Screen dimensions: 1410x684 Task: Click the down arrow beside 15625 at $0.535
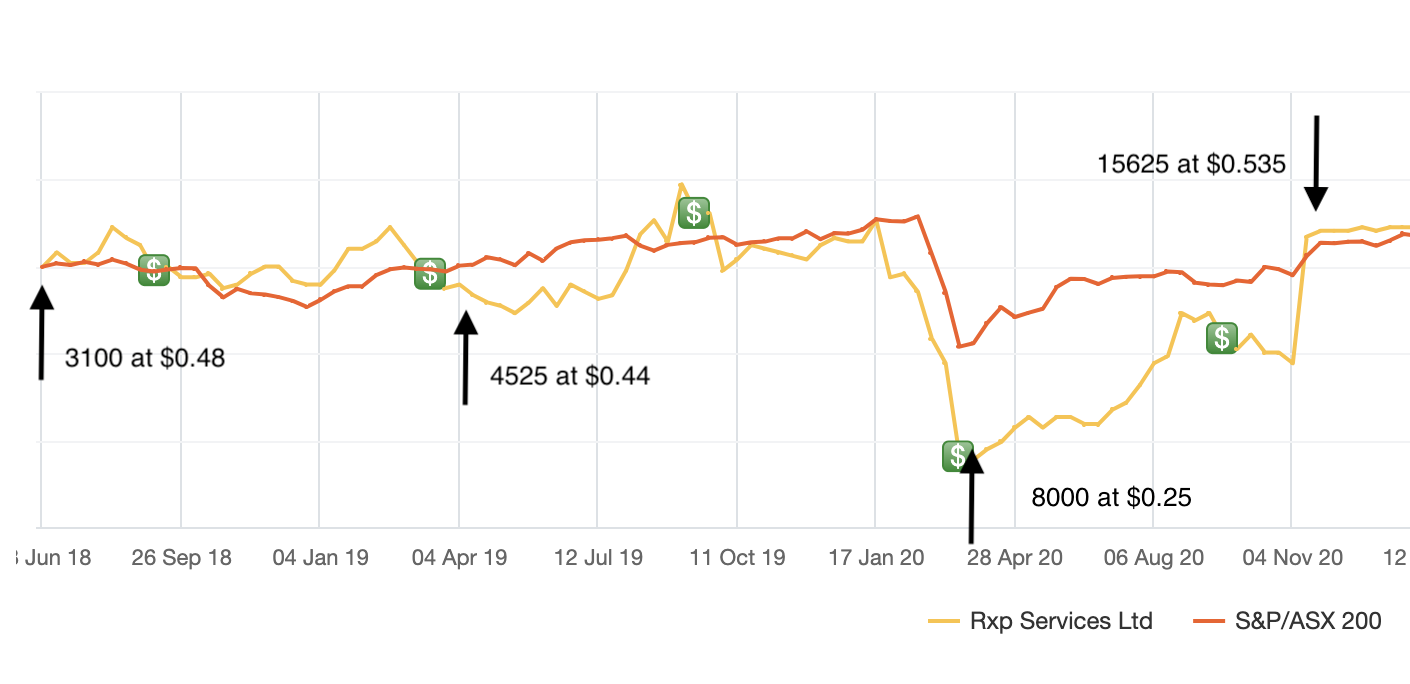pyautogui.click(x=1316, y=162)
